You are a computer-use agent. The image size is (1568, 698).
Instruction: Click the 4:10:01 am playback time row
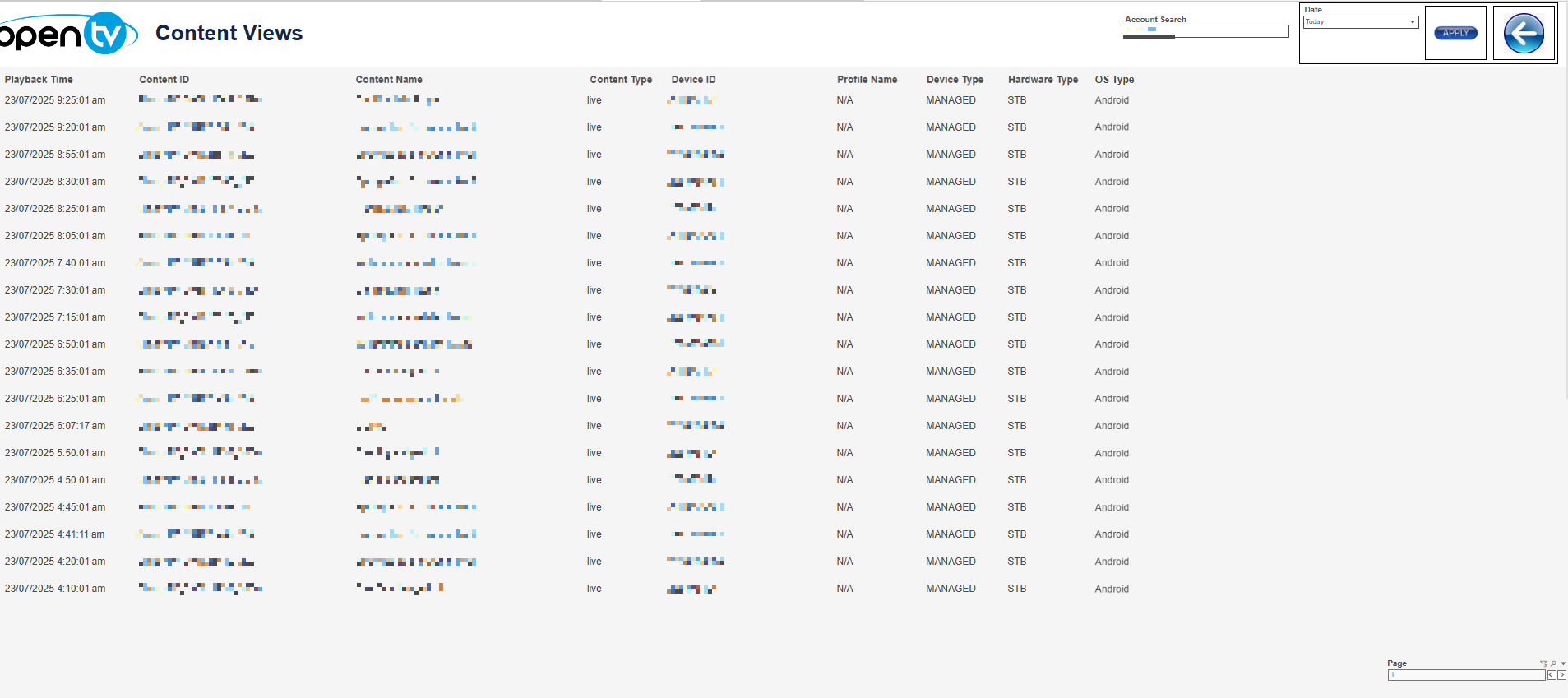tap(55, 589)
